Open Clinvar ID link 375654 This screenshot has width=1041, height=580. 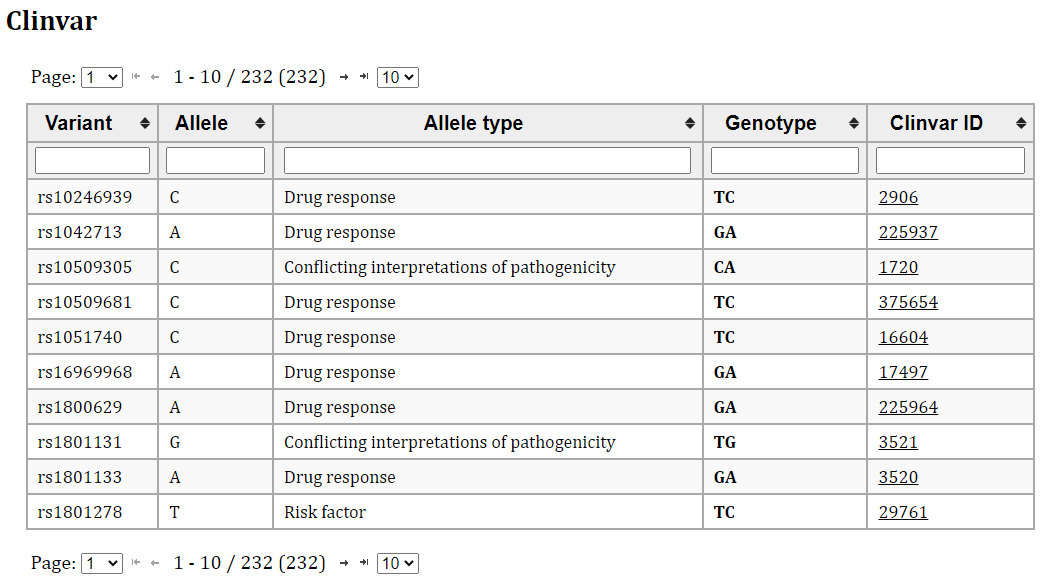(x=908, y=303)
